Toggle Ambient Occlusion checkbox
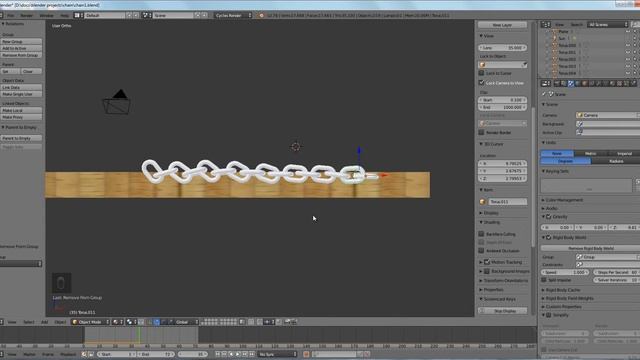 pyautogui.click(x=482, y=251)
